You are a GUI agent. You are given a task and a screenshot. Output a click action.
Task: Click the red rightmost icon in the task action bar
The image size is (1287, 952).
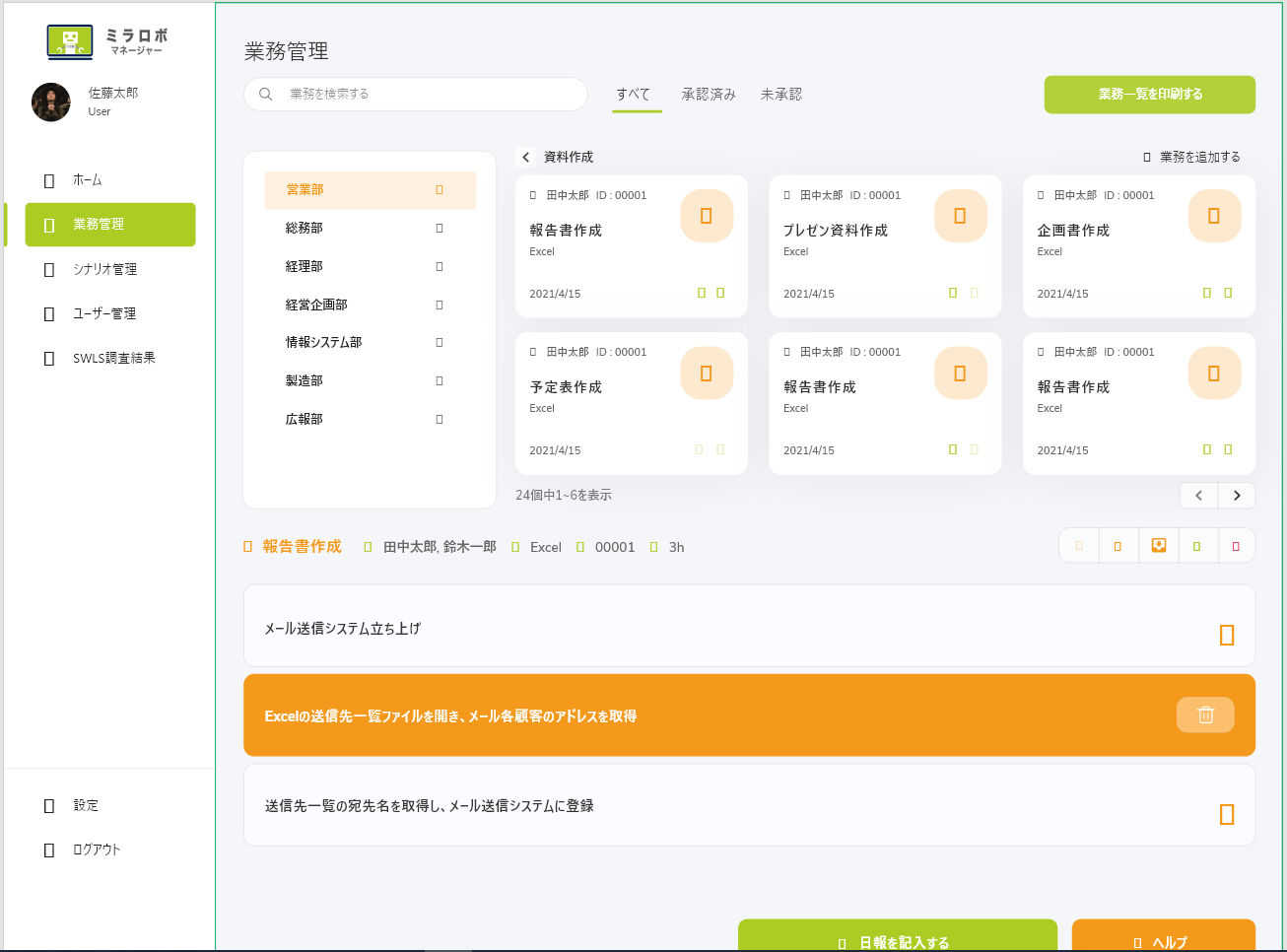tap(1236, 544)
